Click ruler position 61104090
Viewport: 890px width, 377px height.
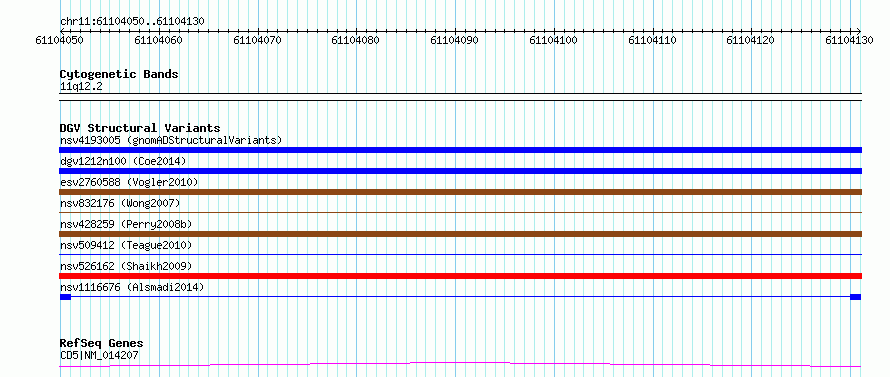[x=455, y=40]
